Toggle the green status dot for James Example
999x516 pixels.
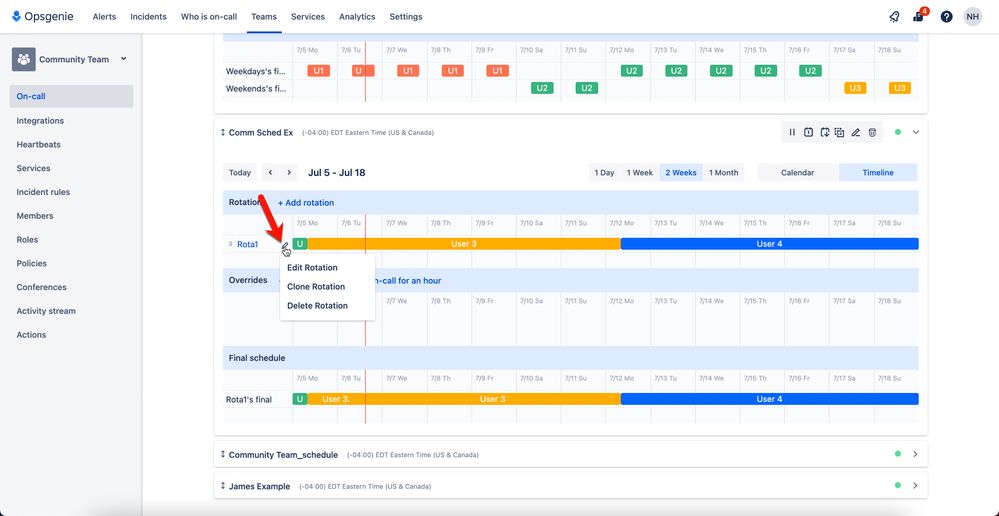898,485
